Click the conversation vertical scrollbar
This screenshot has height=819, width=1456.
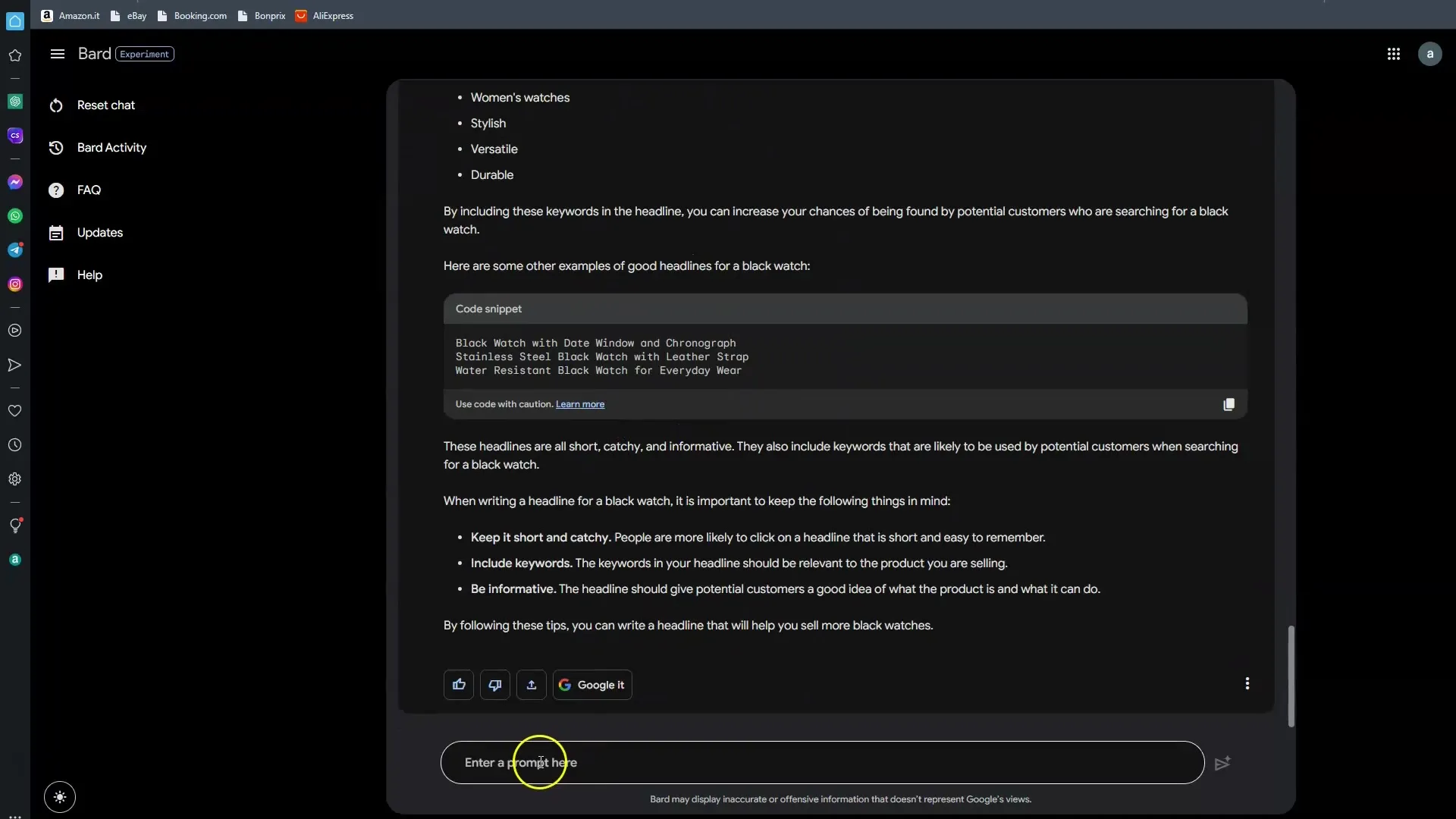1291,675
